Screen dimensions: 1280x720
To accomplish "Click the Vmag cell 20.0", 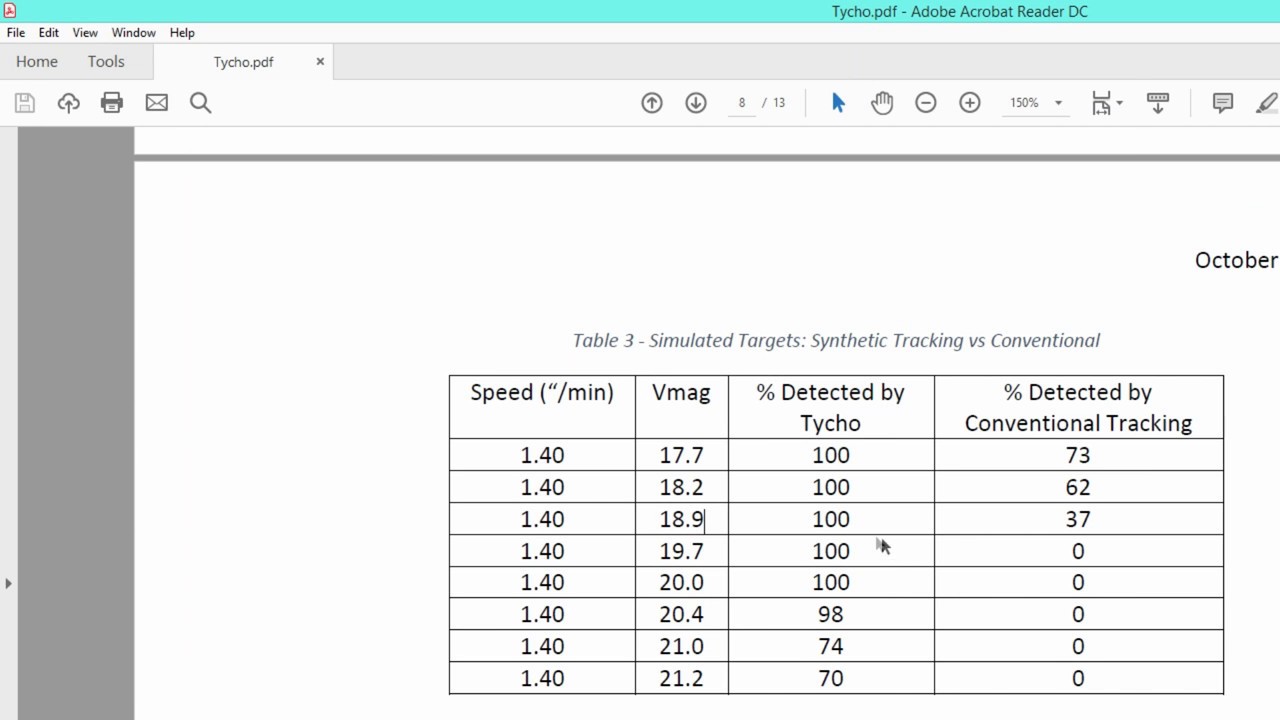I will (681, 582).
